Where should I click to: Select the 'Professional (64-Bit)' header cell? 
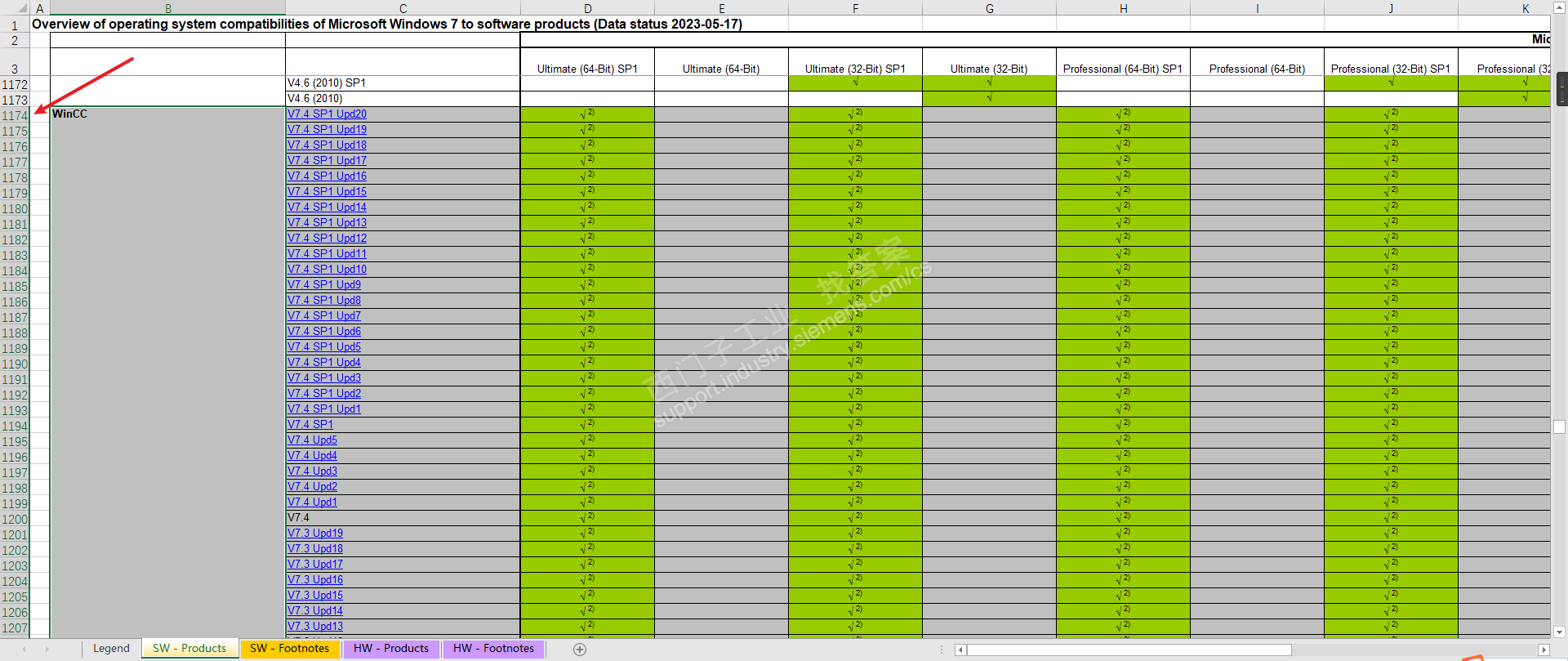click(x=1257, y=62)
